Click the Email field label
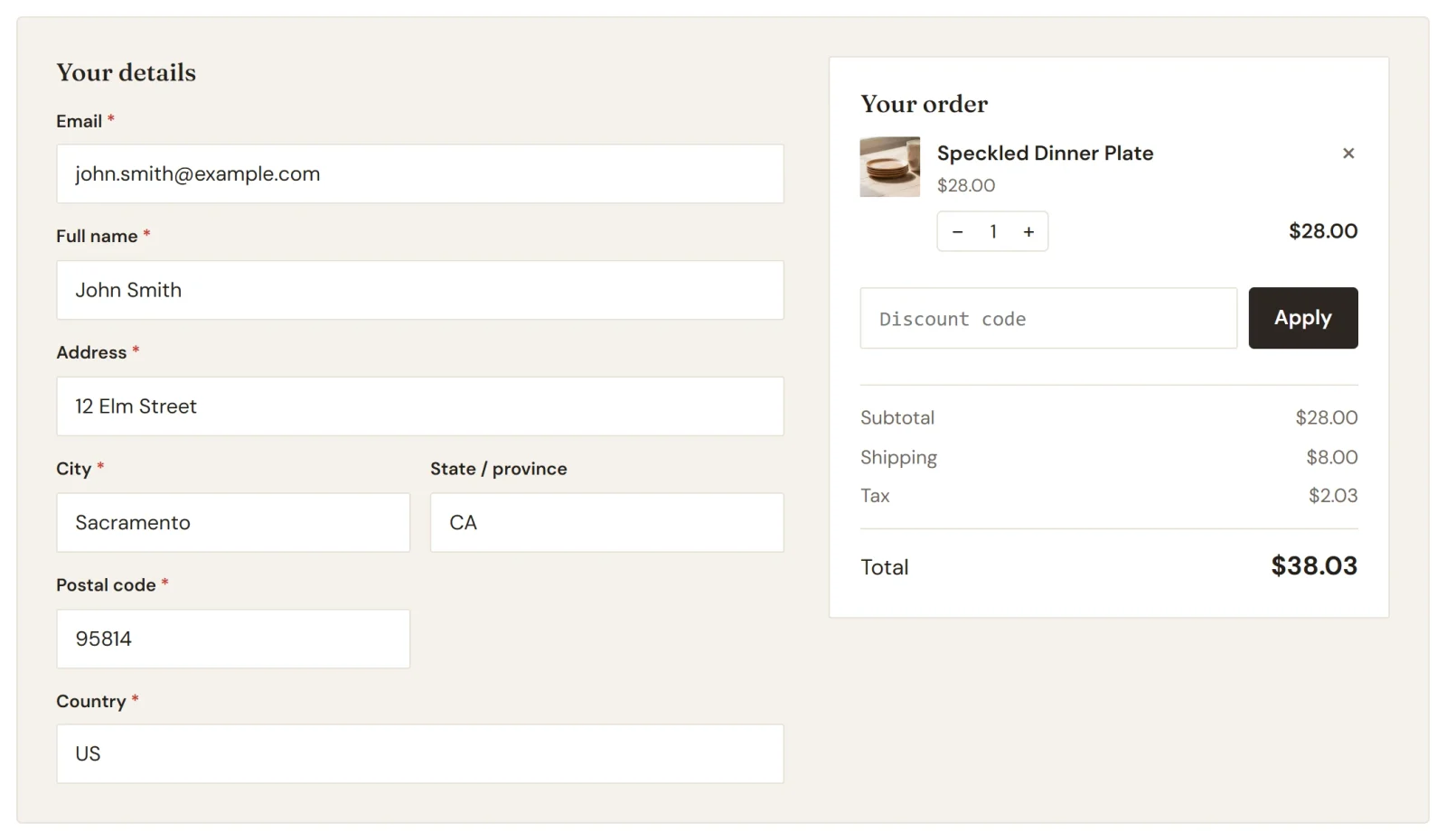This screenshot has width=1446, height=840. (x=80, y=121)
